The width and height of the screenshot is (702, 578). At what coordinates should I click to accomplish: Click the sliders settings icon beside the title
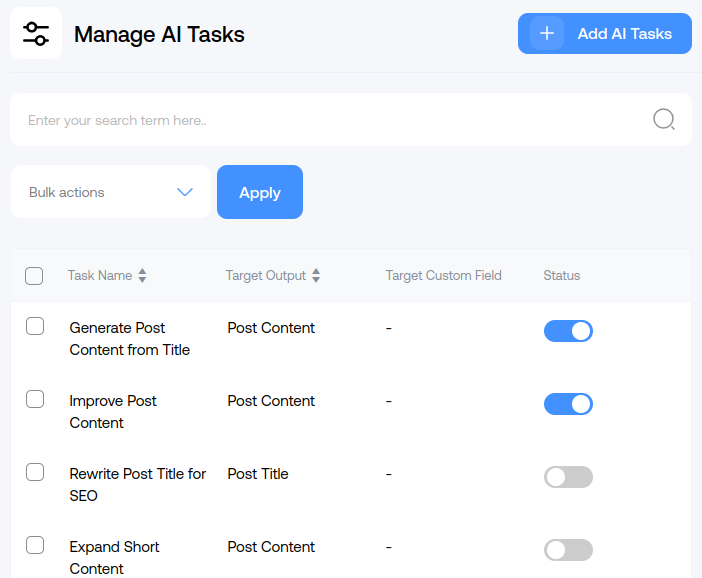[36, 33]
